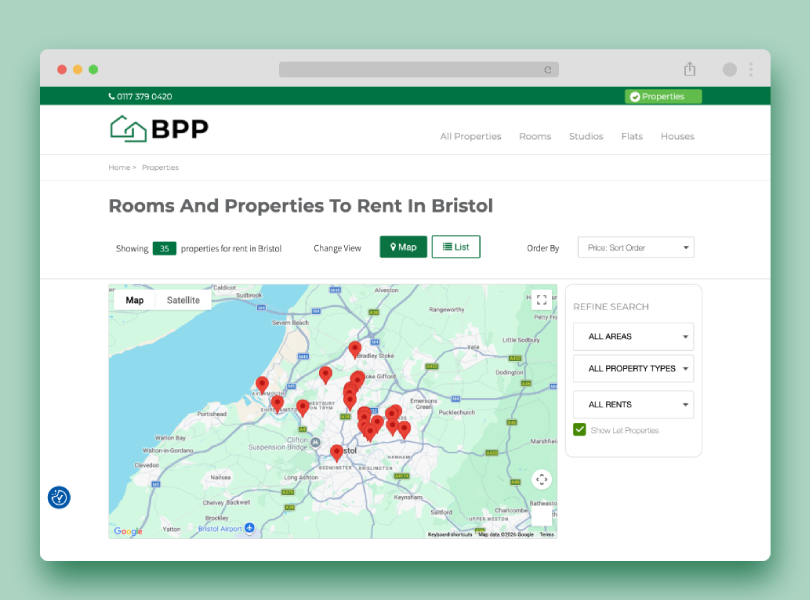Click map pin near Westbury on Trym
The height and width of the screenshot is (600, 810).
(303, 408)
